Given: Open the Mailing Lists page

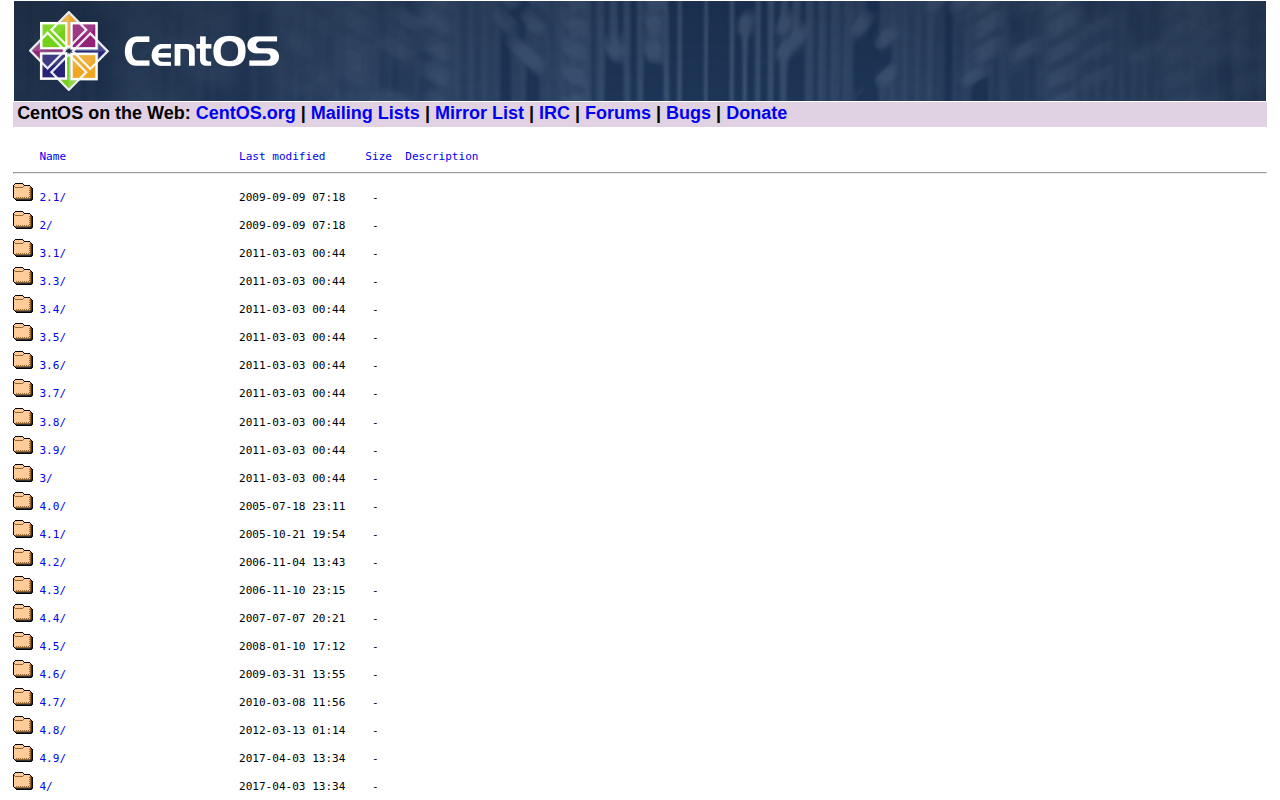Looking at the screenshot, I should tap(365, 113).
